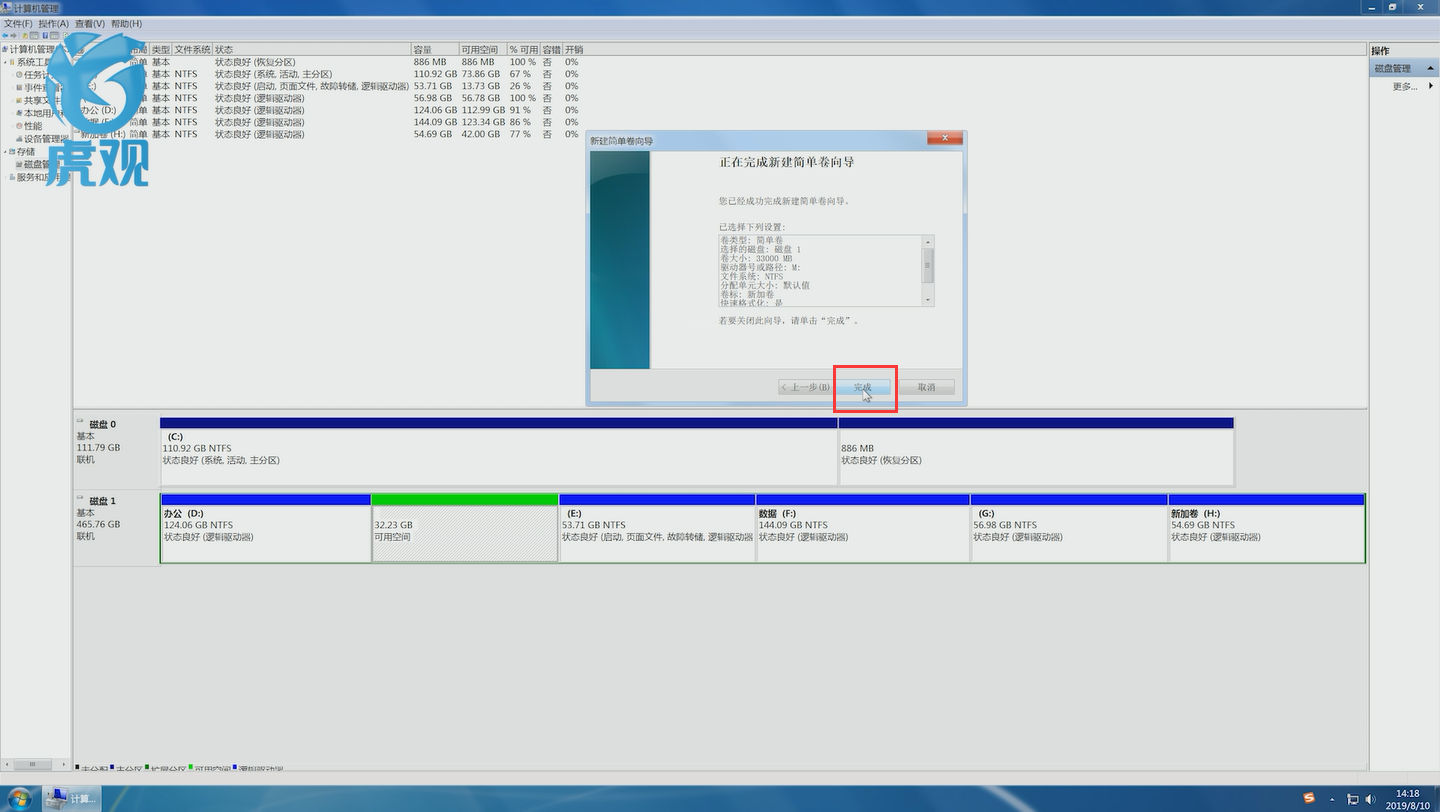Click the 可用空间 column header
Screen dimensions: 1440x812
[482, 49]
